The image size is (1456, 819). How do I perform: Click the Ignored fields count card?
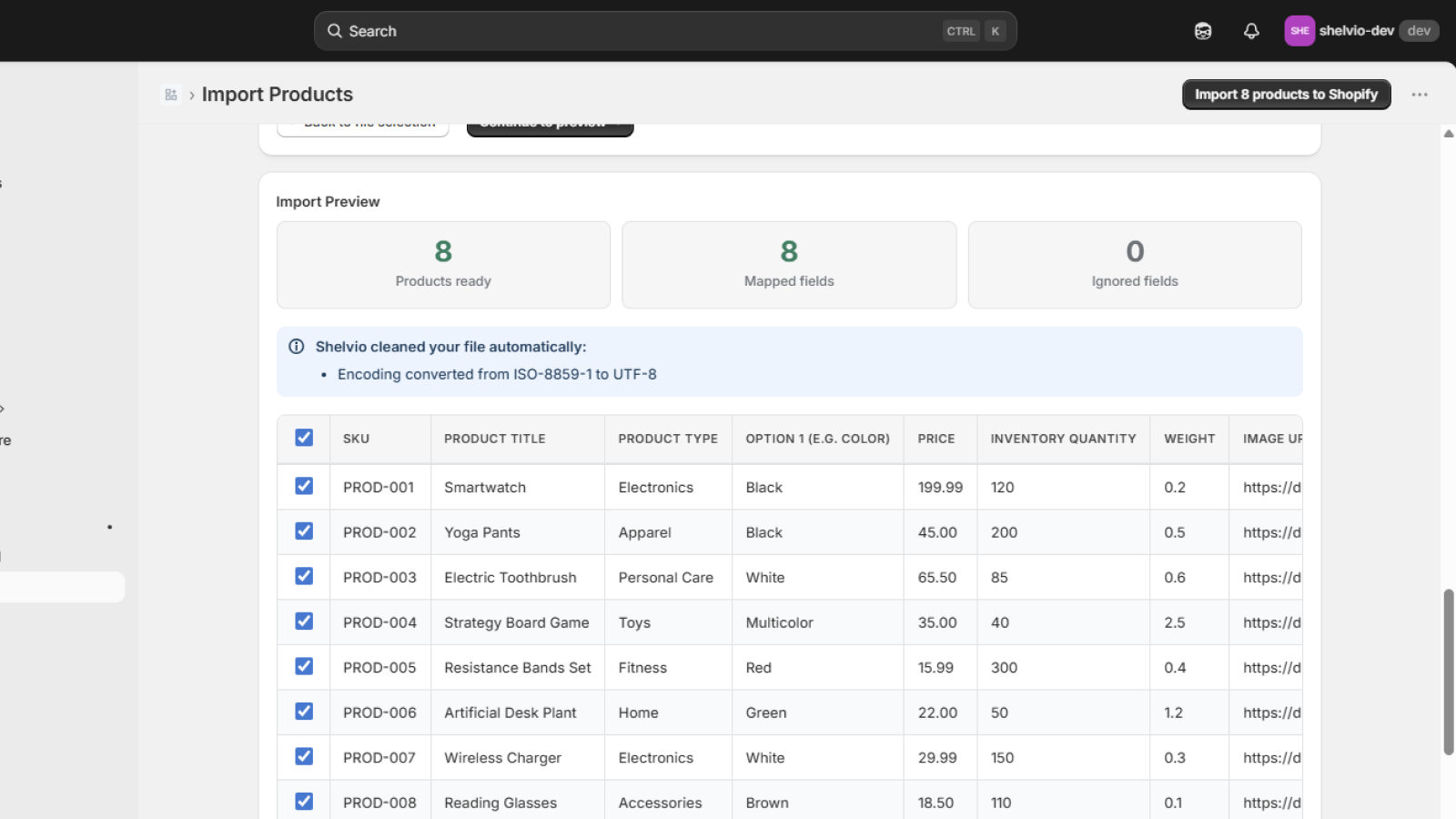pos(1135,265)
